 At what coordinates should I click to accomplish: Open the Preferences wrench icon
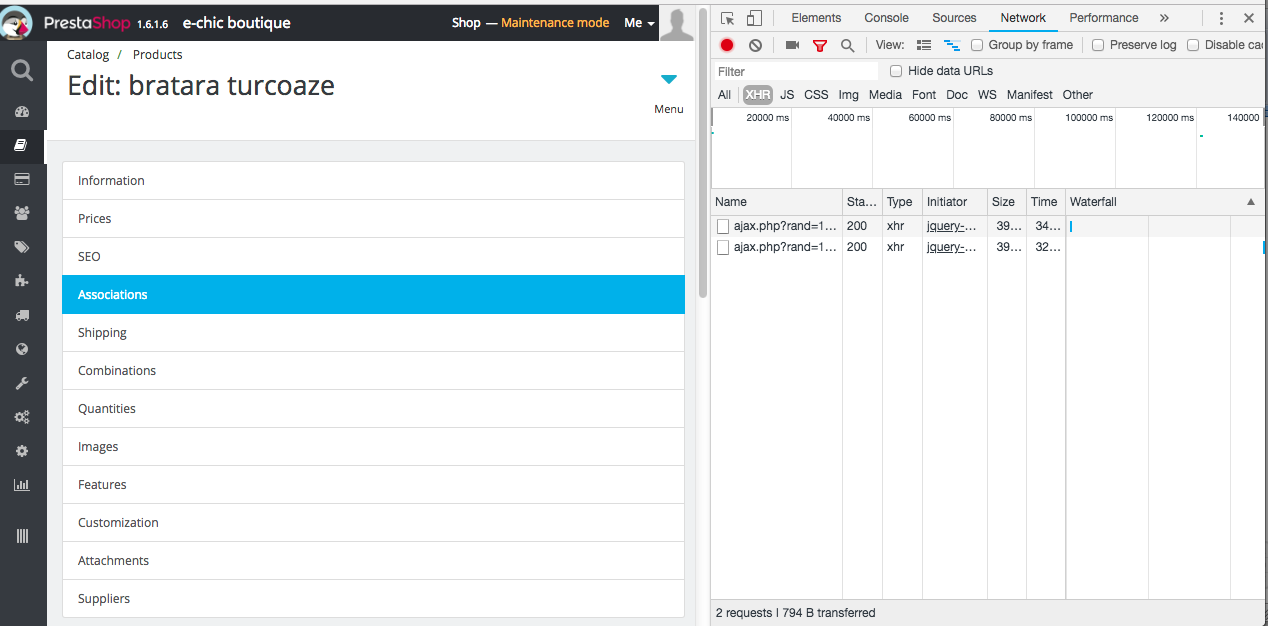[x=22, y=383]
